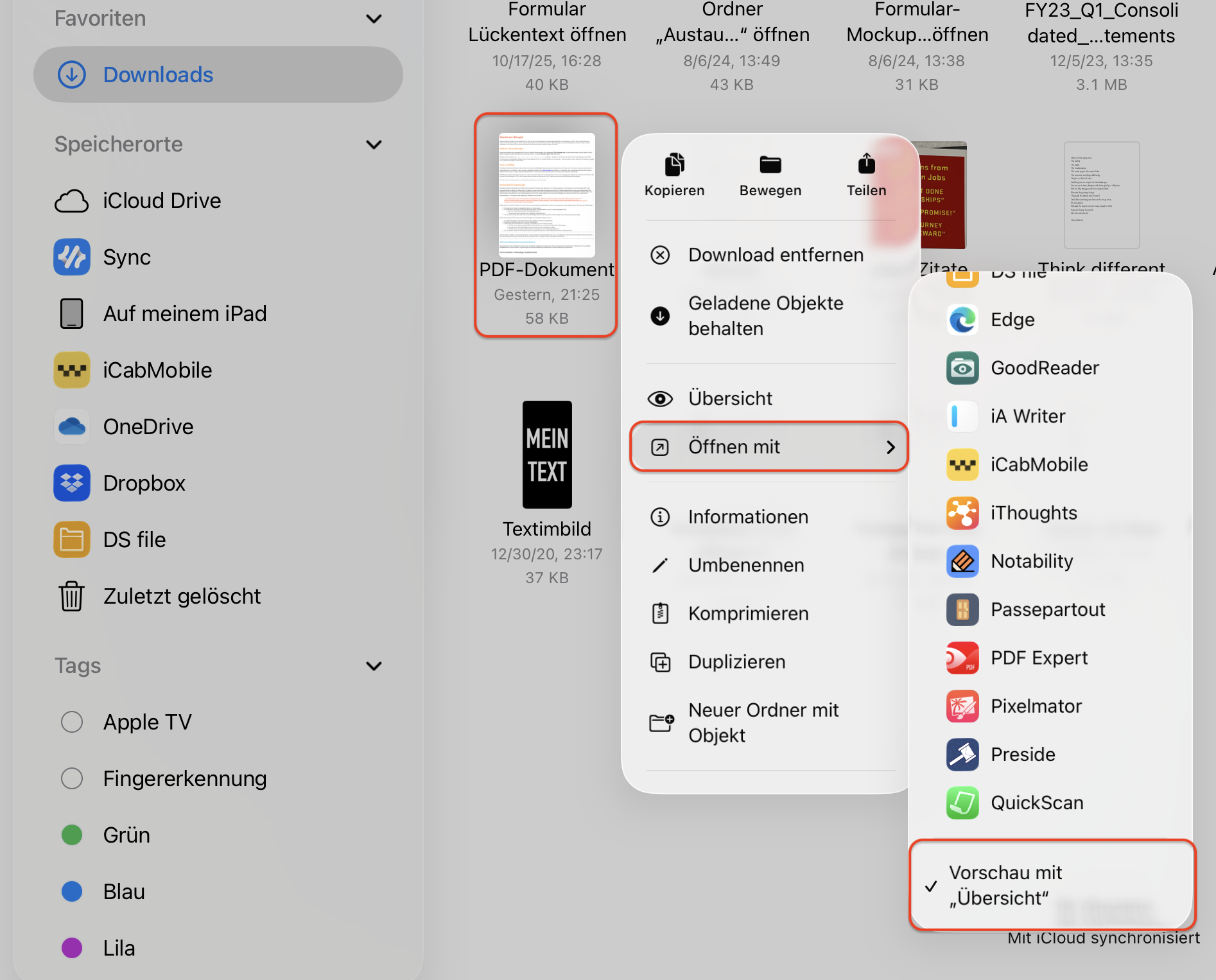Image resolution: width=1216 pixels, height=980 pixels.
Task: Open the Öffnen mit submenu
Action: pyautogui.click(x=769, y=447)
